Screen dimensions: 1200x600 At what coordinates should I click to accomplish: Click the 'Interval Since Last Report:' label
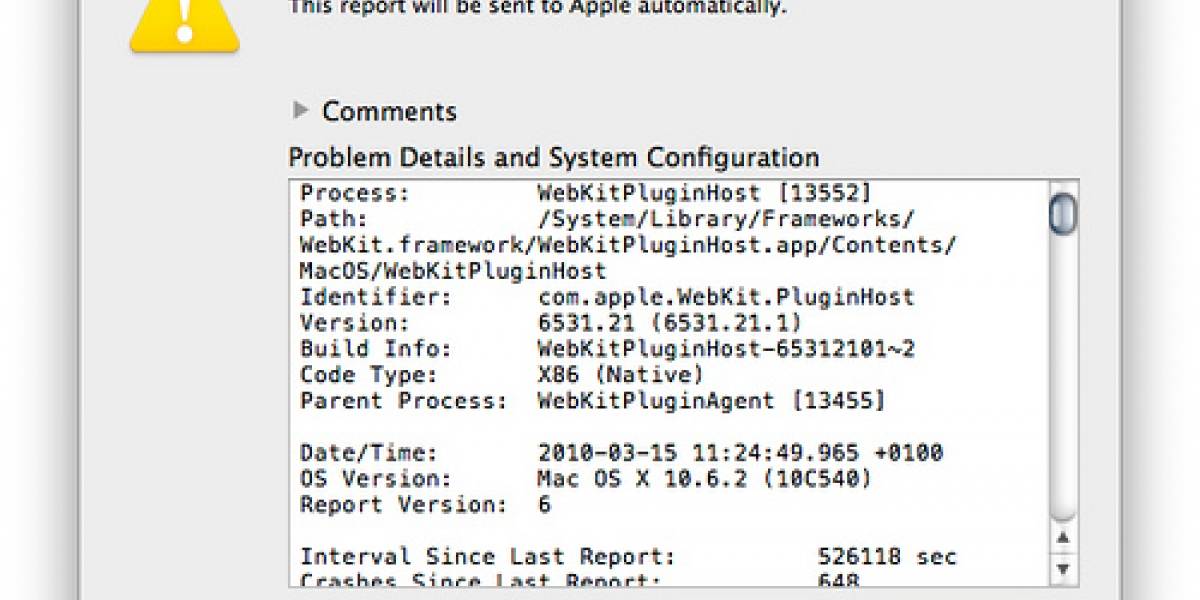(488, 557)
